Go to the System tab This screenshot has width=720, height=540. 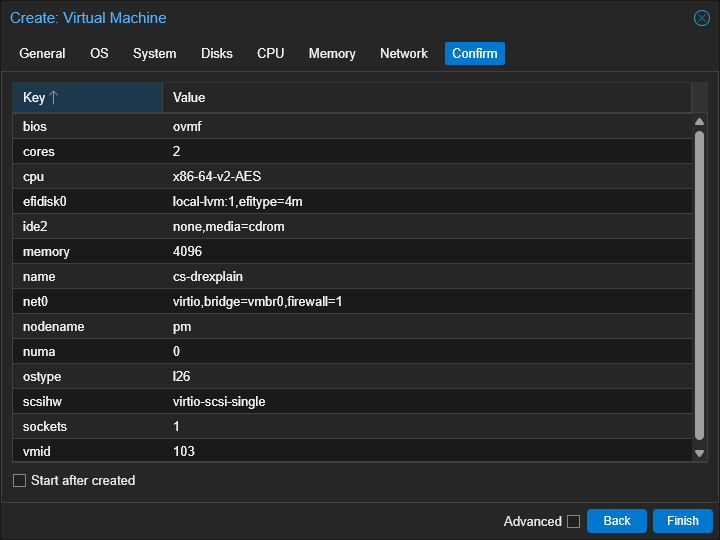154,54
